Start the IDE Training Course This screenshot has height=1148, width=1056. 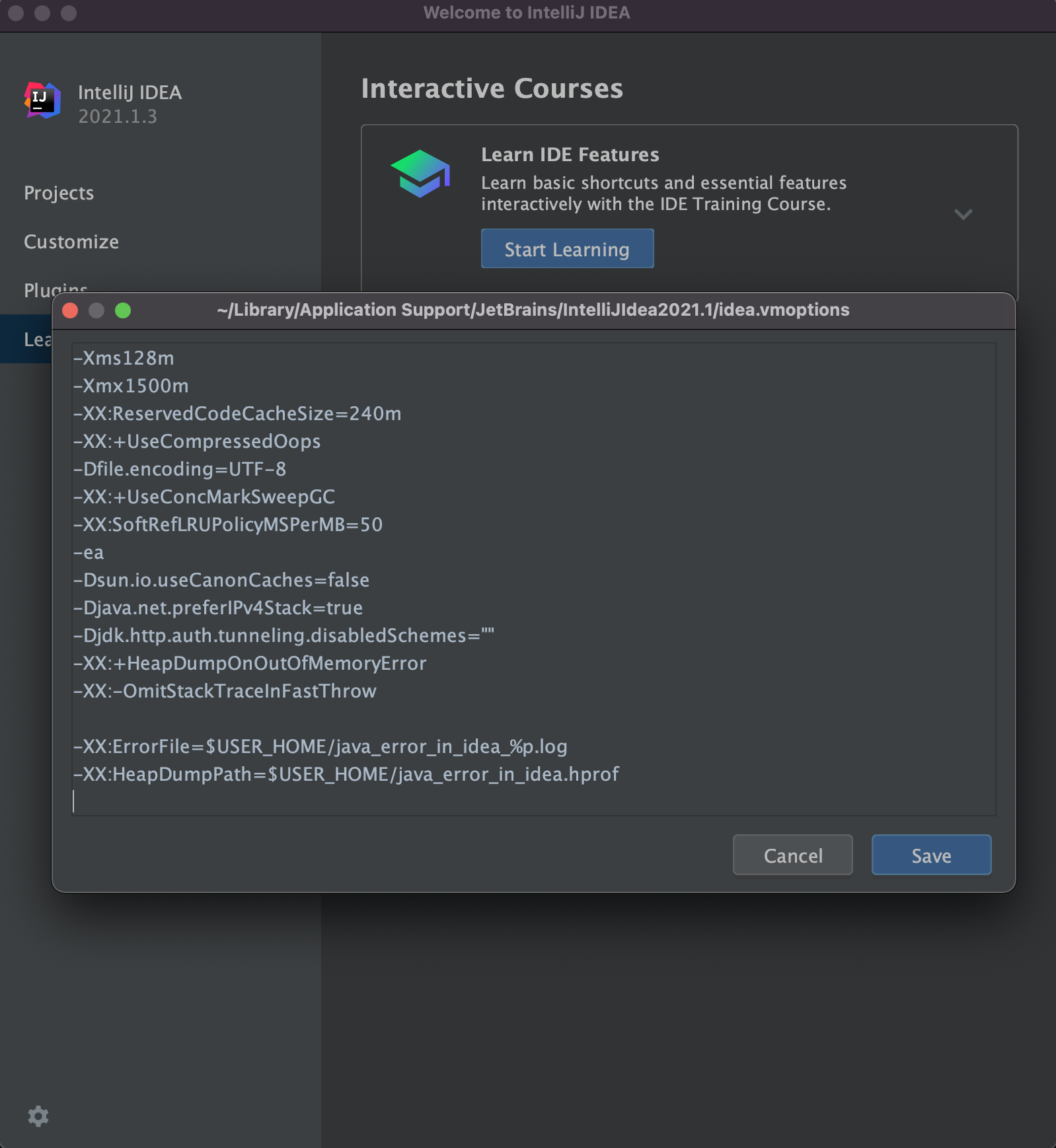(567, 248)
